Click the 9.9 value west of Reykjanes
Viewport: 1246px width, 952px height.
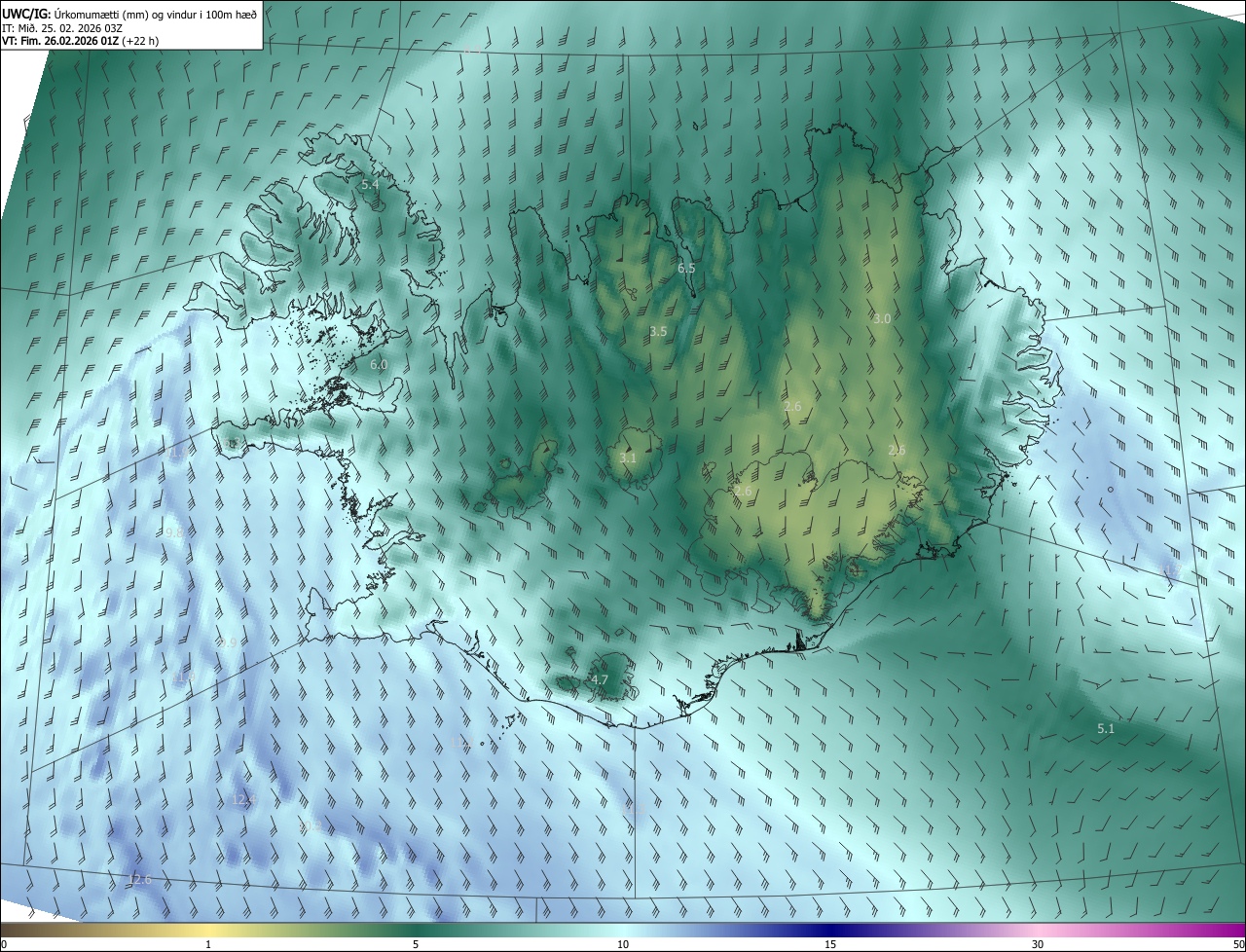pos(226,642)
